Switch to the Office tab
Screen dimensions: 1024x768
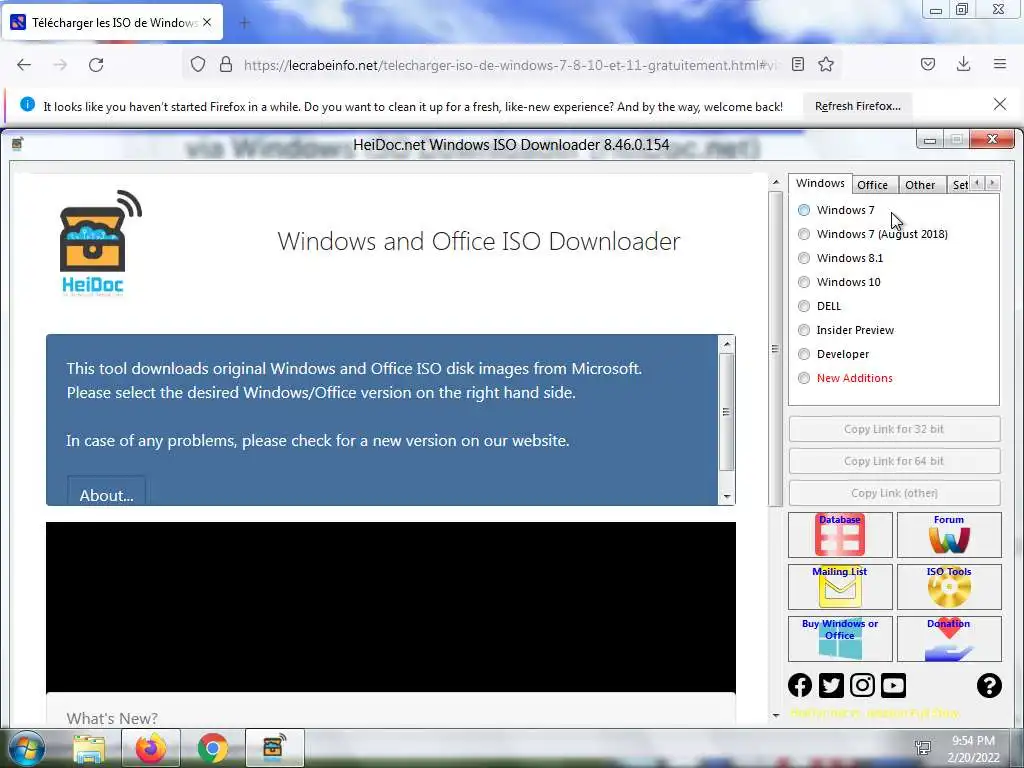[872, 185]
